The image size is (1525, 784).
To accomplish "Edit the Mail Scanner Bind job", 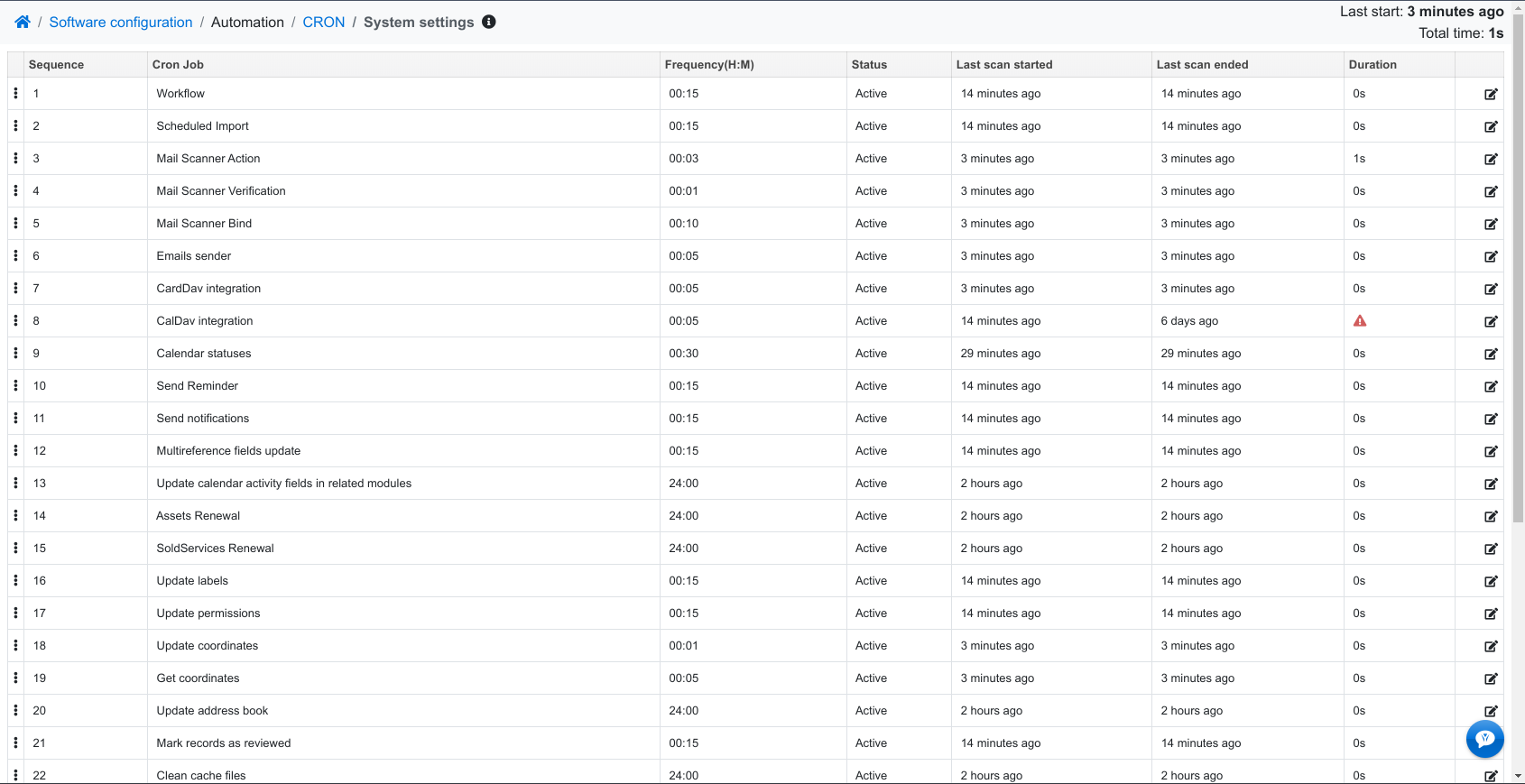I will click(x=1491, y=224).
